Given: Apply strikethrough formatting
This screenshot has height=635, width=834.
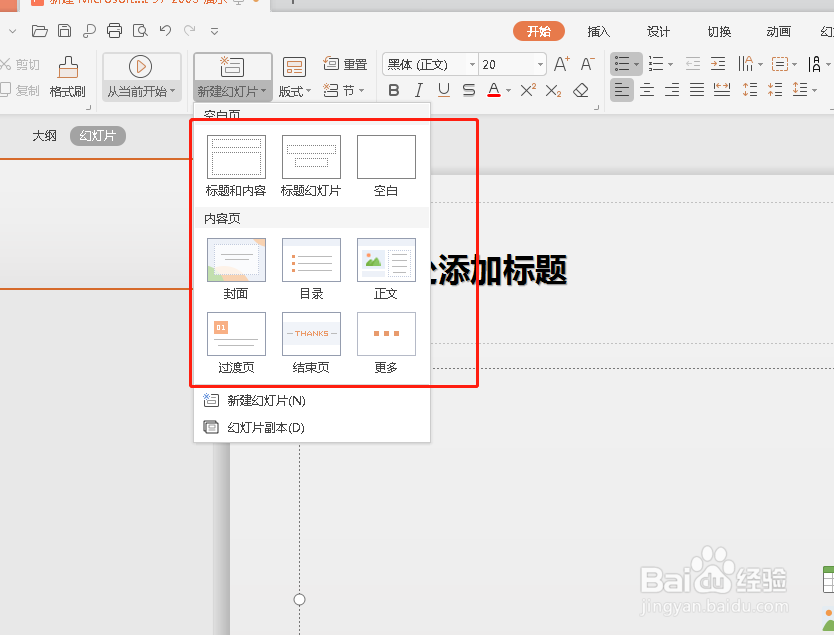Looking at the screenshot, I should tap(468, 90).
